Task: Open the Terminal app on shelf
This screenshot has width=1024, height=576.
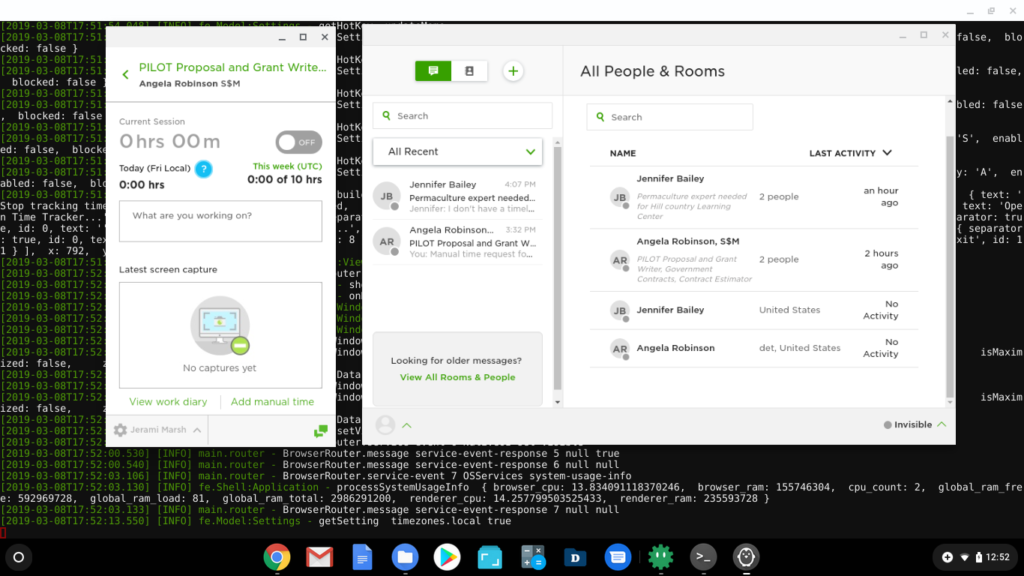Action: (x=703, y=557)
